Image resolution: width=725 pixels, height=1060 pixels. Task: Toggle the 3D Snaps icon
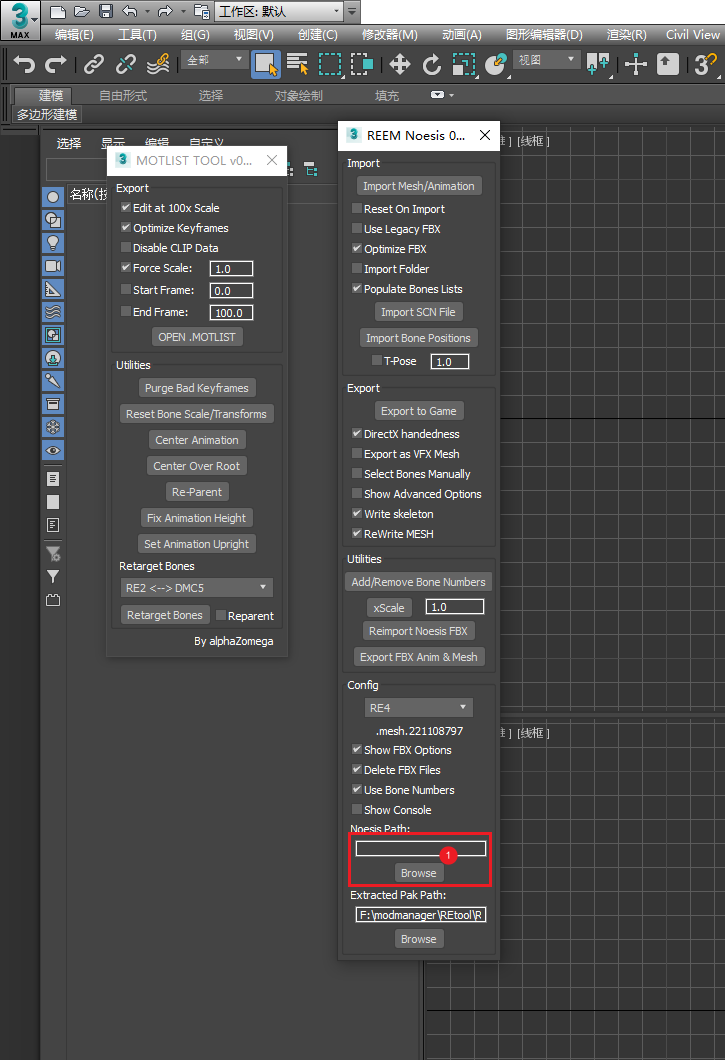[x=705, y=64]
